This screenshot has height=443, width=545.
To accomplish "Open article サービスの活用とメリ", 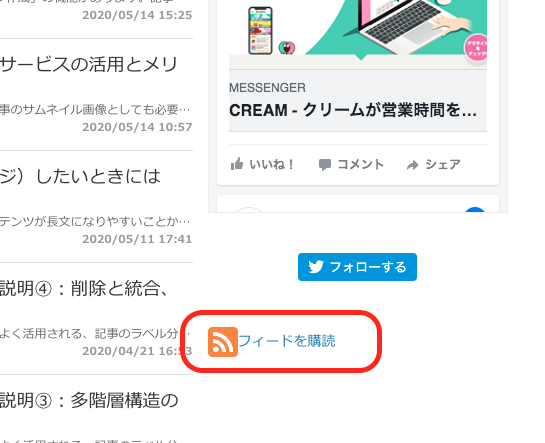I will click(89, 65).
